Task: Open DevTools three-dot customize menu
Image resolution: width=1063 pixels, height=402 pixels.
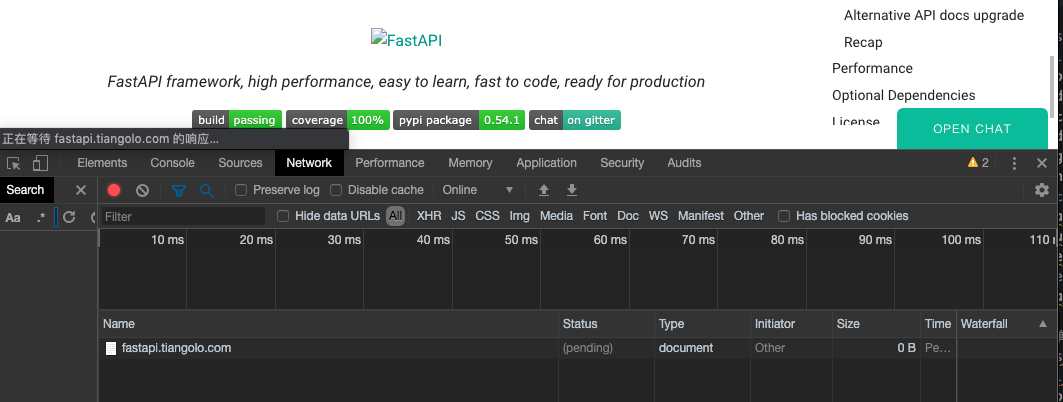Action: pos(1014,163)
